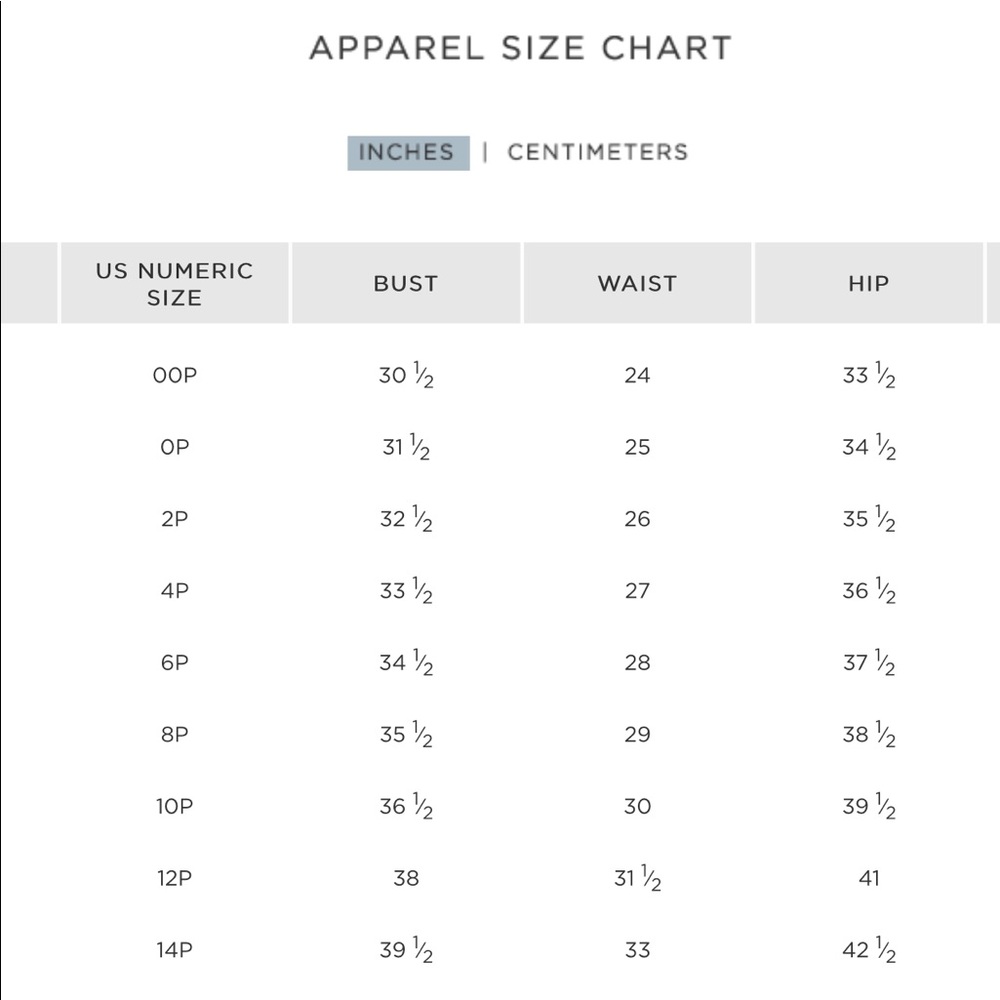Click the Apparel Size Chart title
The height and width of the screenshot is (1000, 1000).
coord(520,48)
